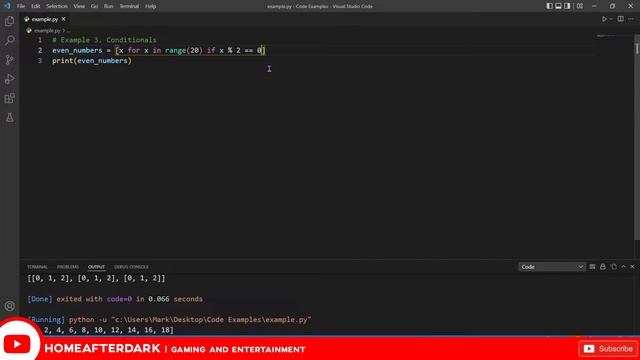The height and width of the screenshot is (360, 640).
Task: Click line number 2 in the gutter
Action: [x=40, y=50]
